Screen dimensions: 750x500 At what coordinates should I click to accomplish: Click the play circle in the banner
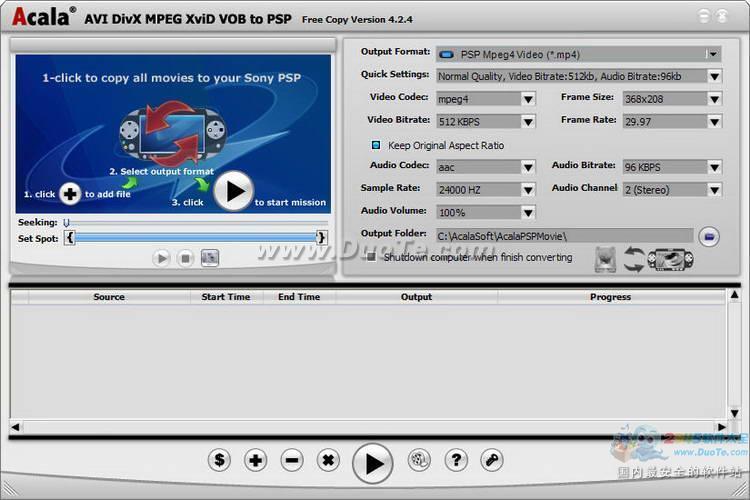click(233, 191)
